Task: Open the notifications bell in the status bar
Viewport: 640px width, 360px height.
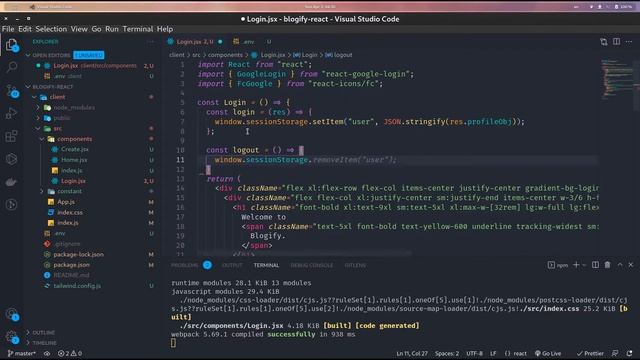Action: coord(629,353)
